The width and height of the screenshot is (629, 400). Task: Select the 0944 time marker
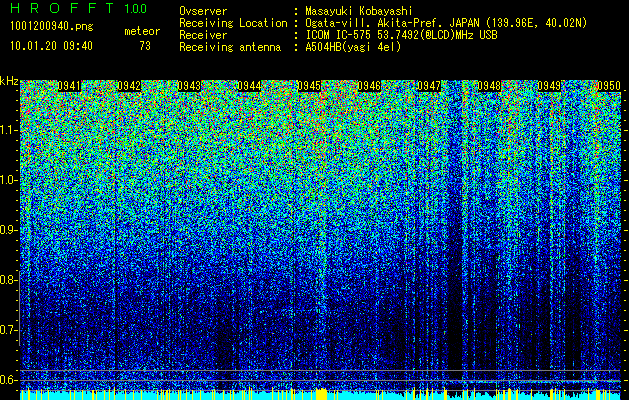249,86
